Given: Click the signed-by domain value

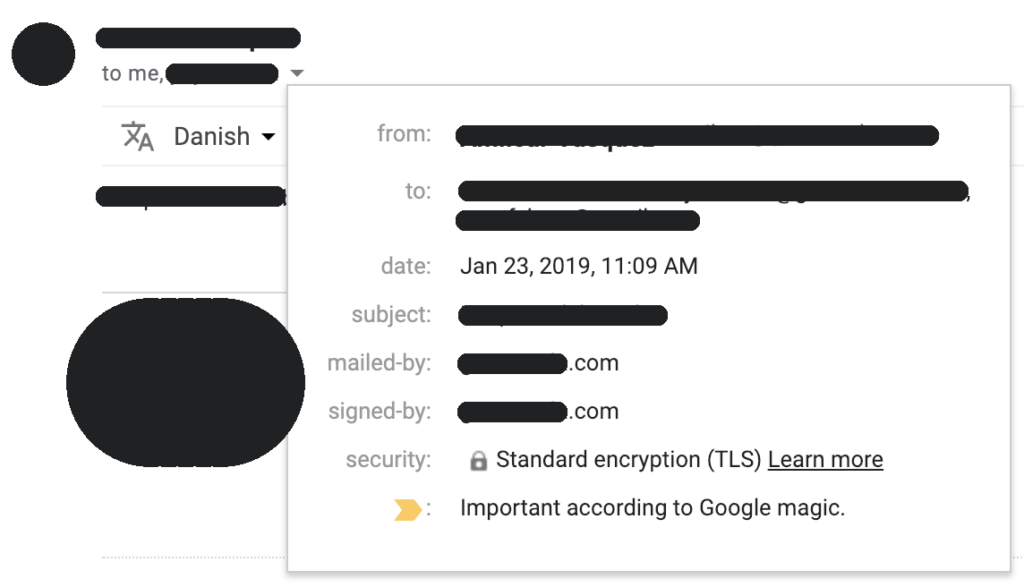Looking at the screenshot, I should click(x=538, y=411).
